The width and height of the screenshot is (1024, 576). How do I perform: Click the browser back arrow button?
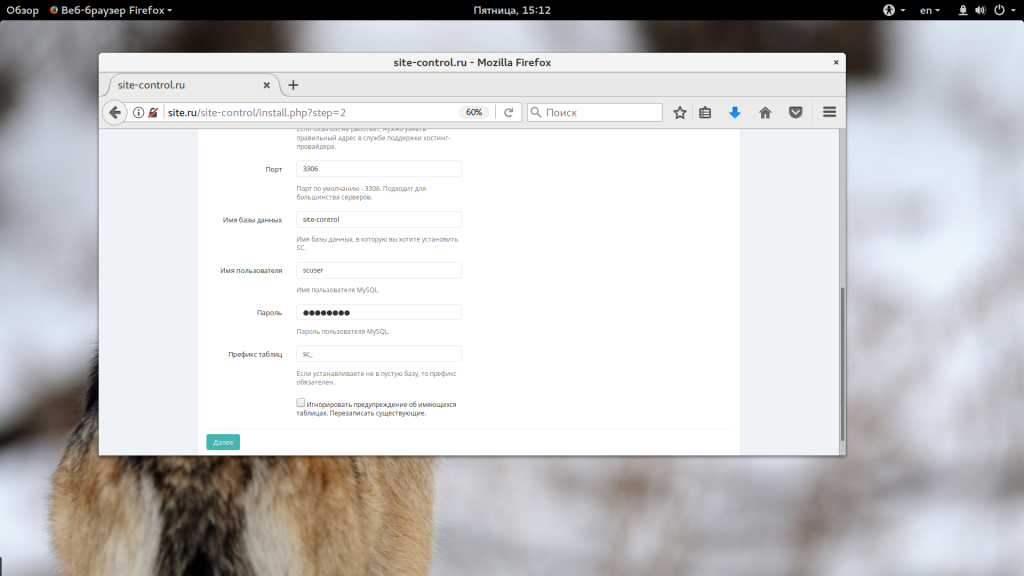point(114,113)
